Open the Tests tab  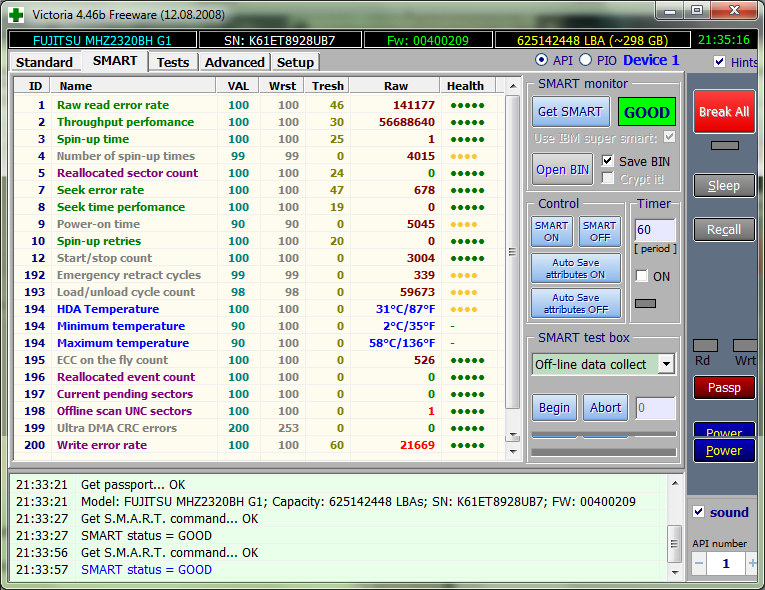point(173,62)
